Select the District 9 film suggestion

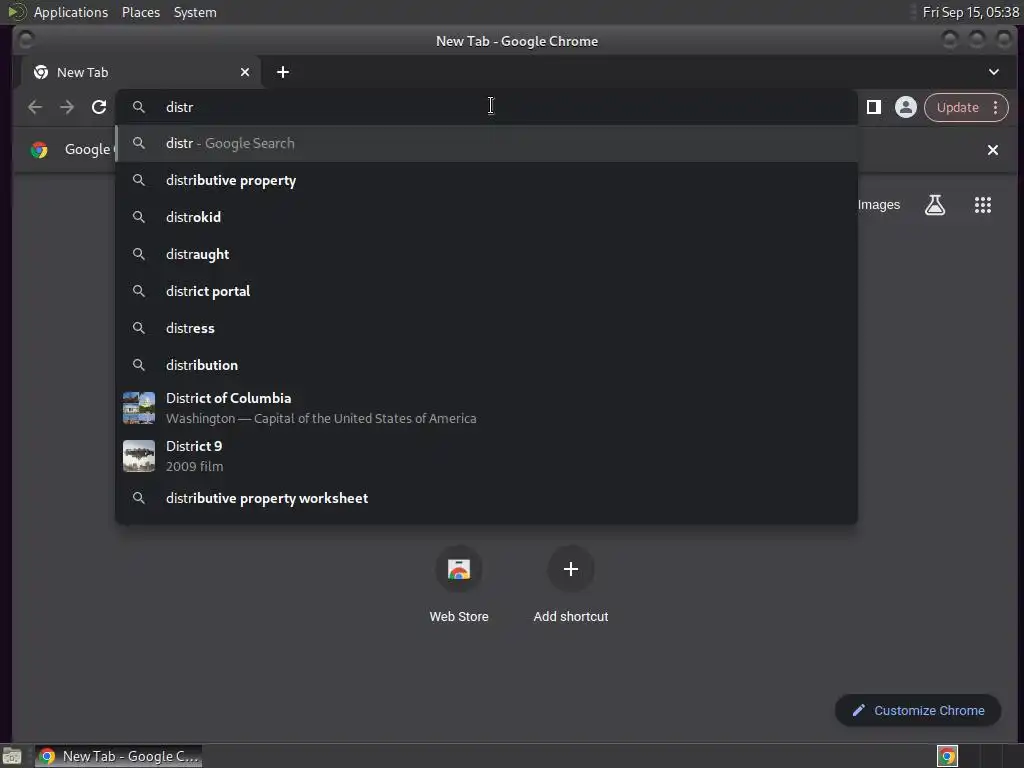coord(486,456)
